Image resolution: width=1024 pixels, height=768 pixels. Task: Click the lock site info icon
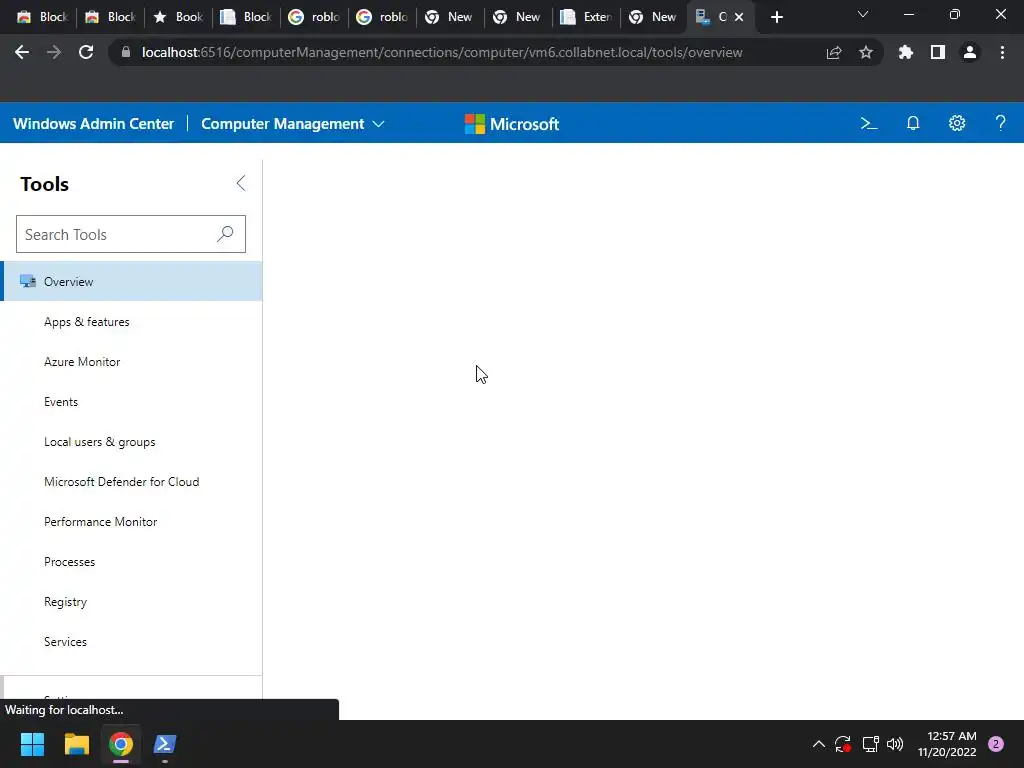tap(126, 52)
